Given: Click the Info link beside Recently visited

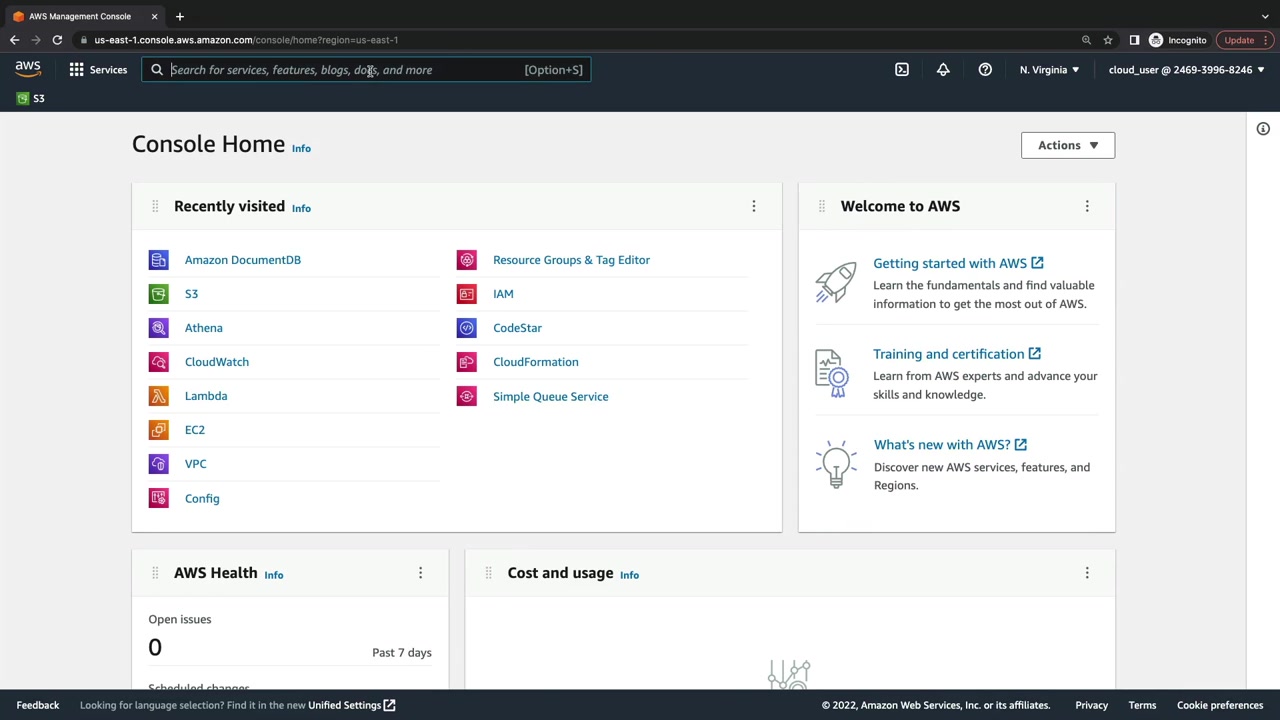Looking at the screenshot, I should click(x=301, y=208).
